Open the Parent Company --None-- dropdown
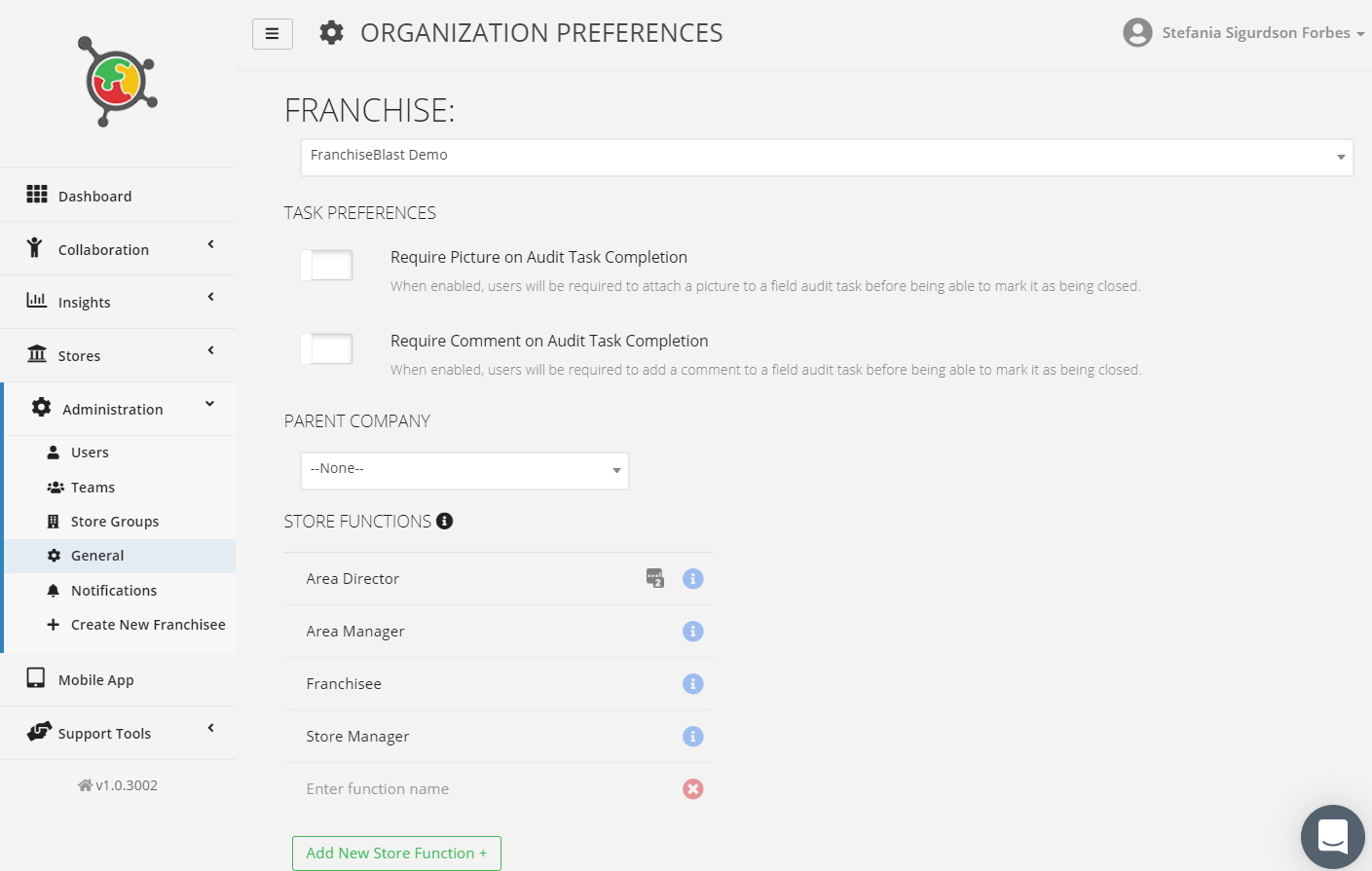The image size is (1372, 871). pos(464,470)
